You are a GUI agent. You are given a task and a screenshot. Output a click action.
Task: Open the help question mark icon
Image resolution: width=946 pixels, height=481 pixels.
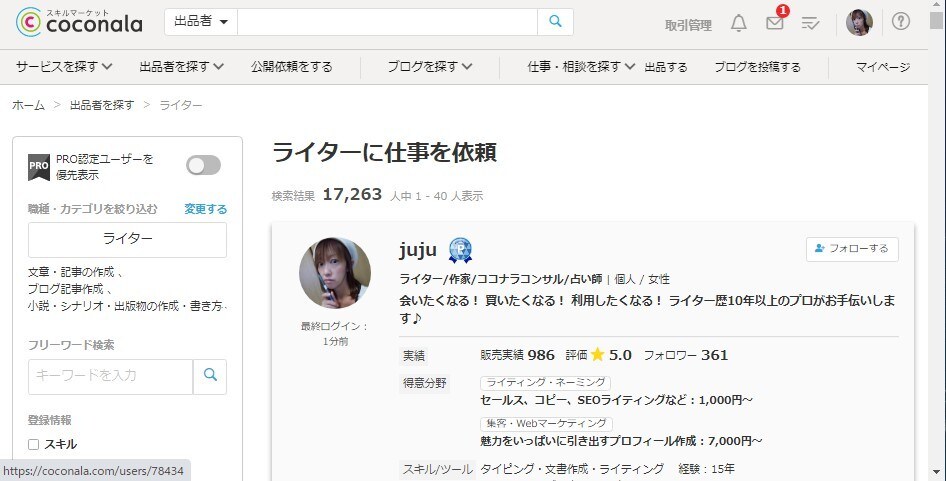[x=901, y=22]
